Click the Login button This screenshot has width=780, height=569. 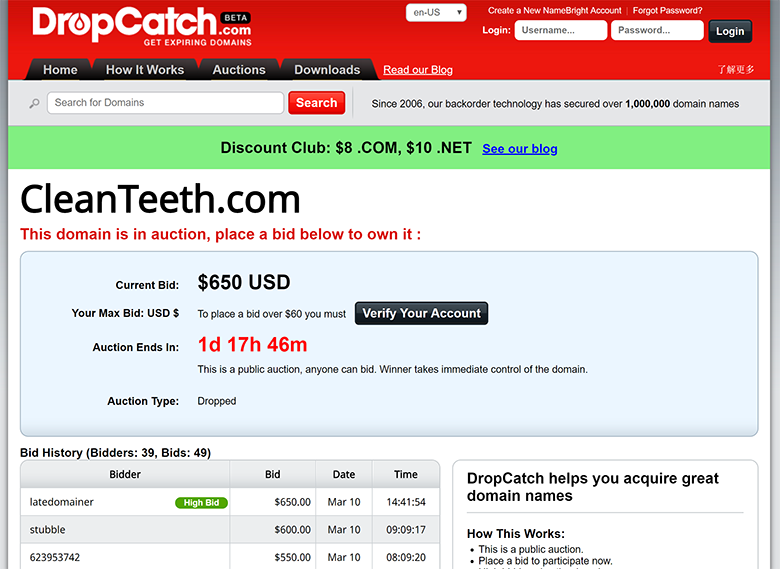click(730, 31)
